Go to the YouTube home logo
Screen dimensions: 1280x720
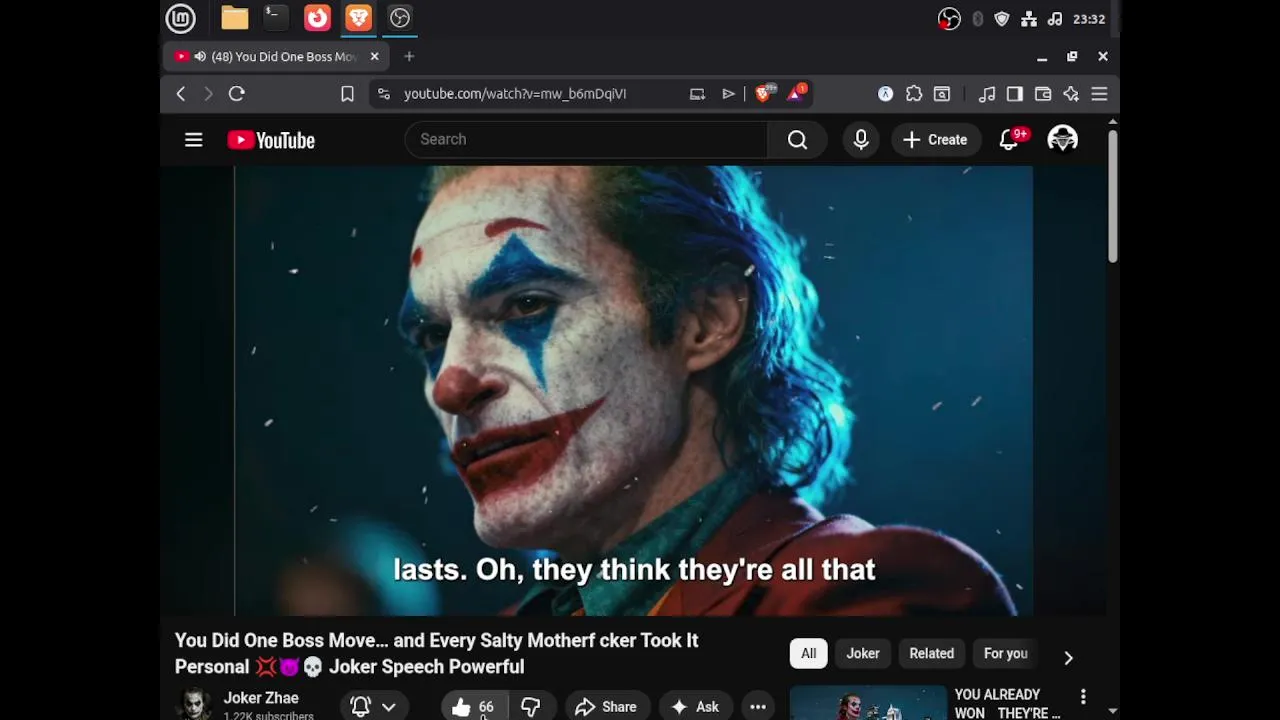(271, 140)
